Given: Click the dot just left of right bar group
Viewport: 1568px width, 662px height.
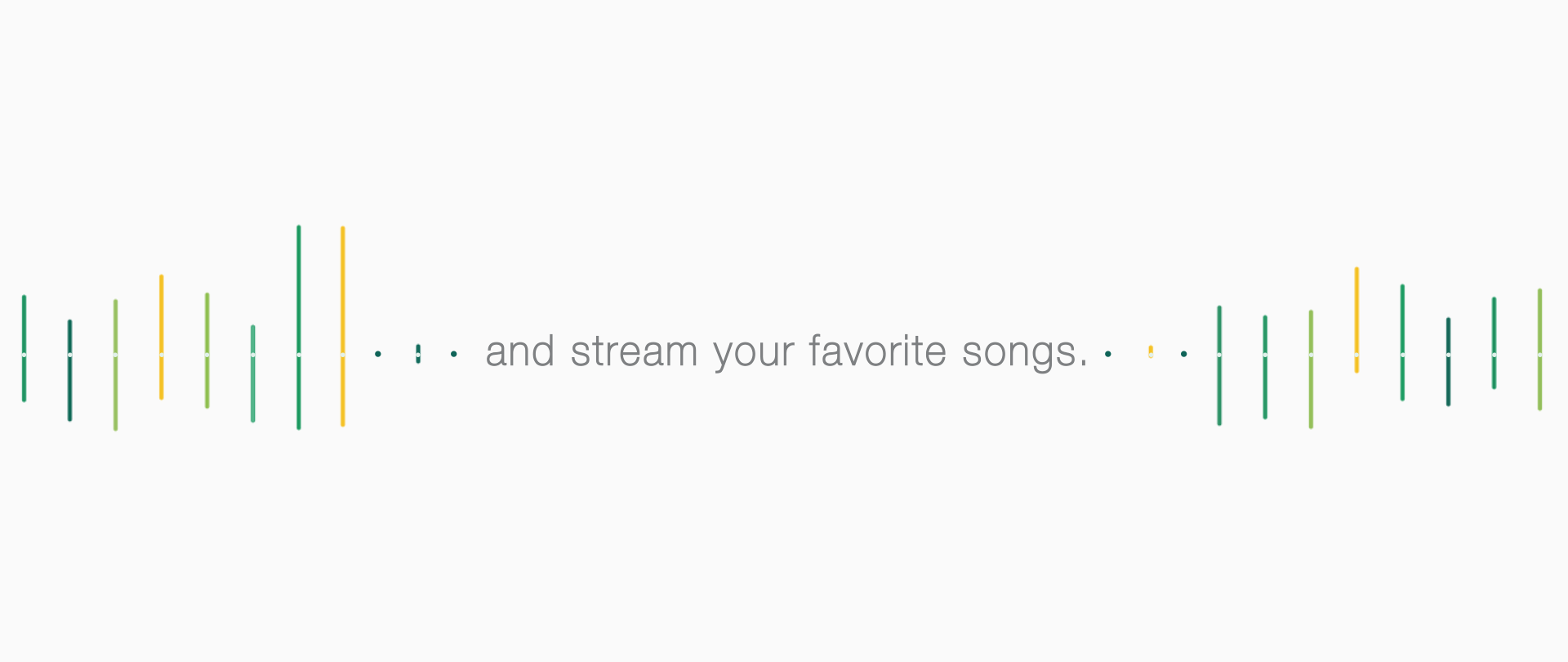Looking at the screenshot, I should tap(1184, 354).
